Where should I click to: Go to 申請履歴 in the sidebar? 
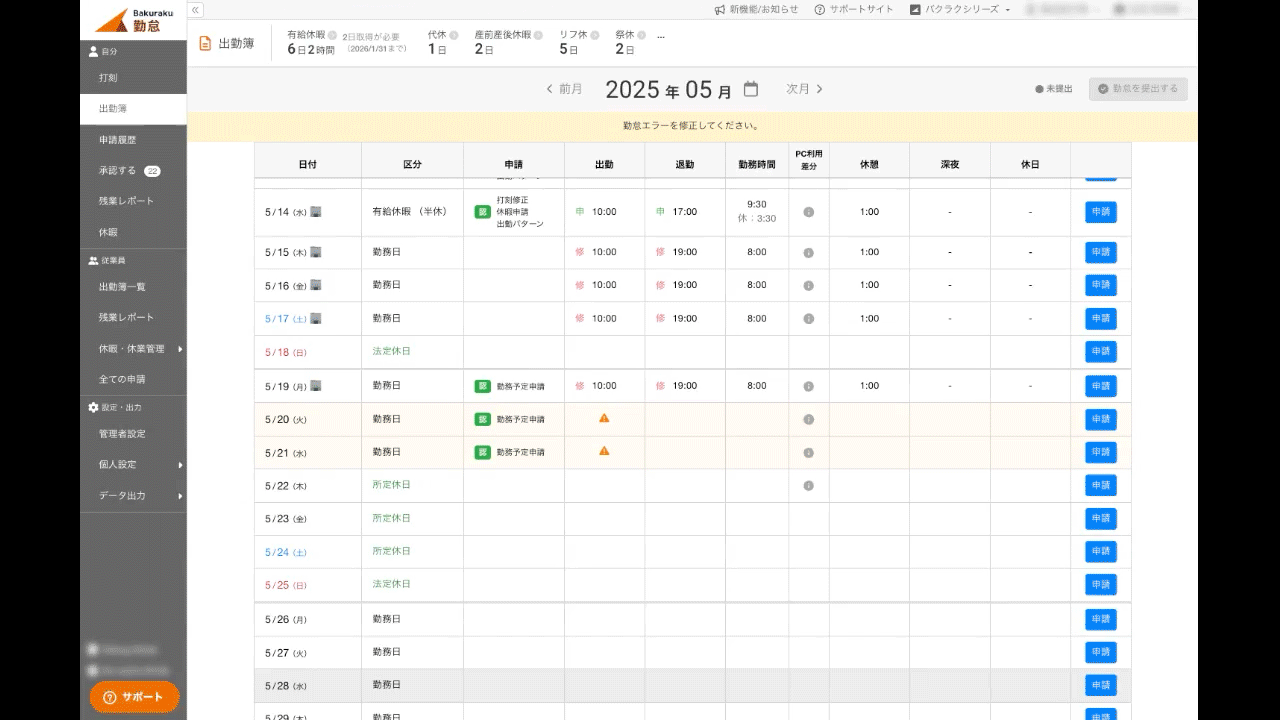coord(117,140)
